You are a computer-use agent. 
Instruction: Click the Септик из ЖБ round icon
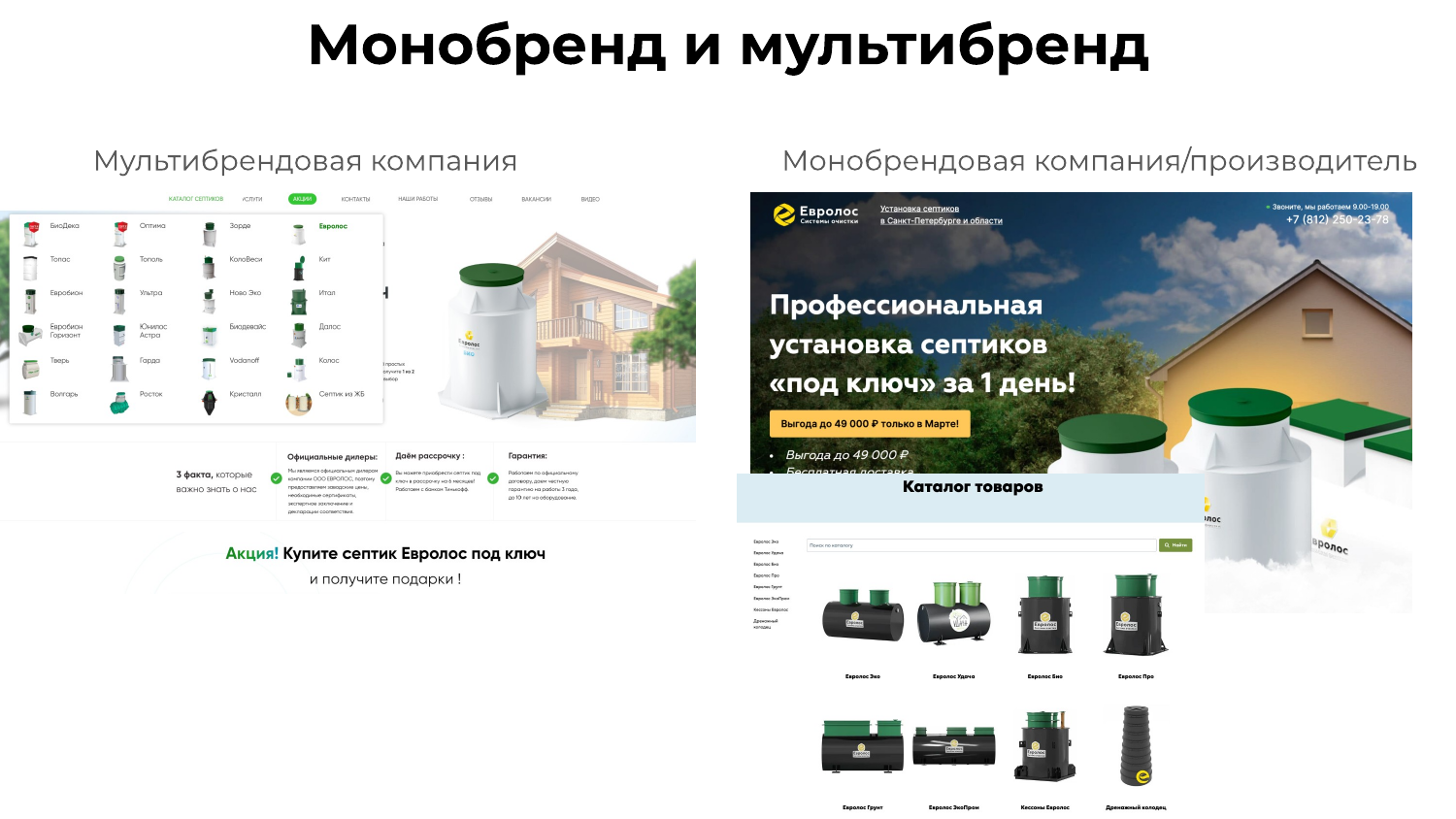pyautogui.click(x=299, y=403)
